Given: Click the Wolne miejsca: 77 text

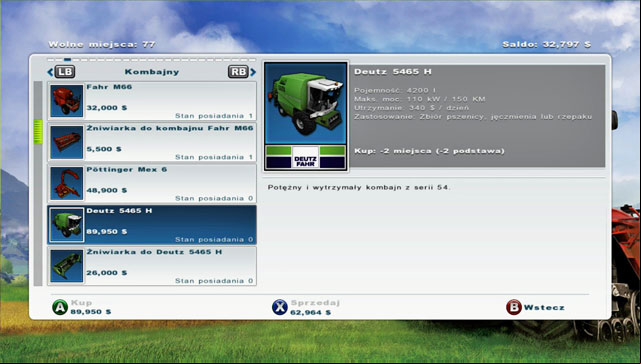Looking at the screenshot, I should tap(102, 44).
